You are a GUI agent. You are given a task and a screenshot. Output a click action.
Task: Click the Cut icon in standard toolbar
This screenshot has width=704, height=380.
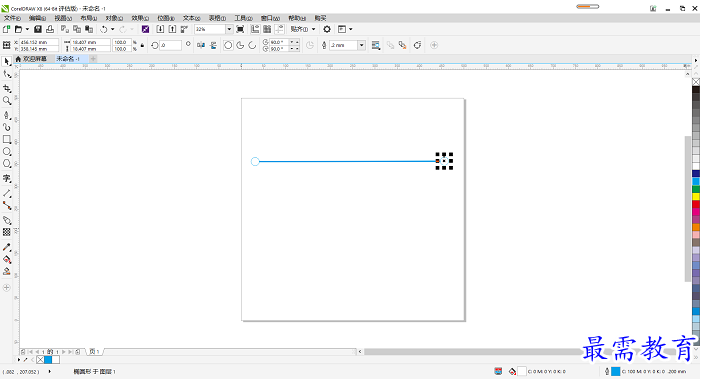(65, 29)
